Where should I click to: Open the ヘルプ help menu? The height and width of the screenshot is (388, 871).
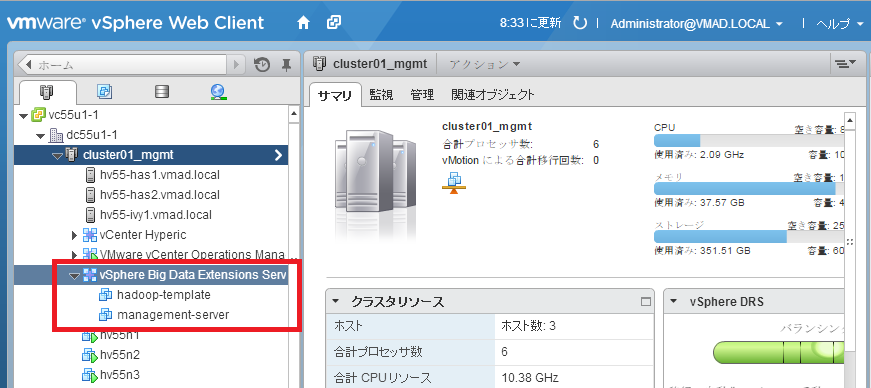pos(839,24)
